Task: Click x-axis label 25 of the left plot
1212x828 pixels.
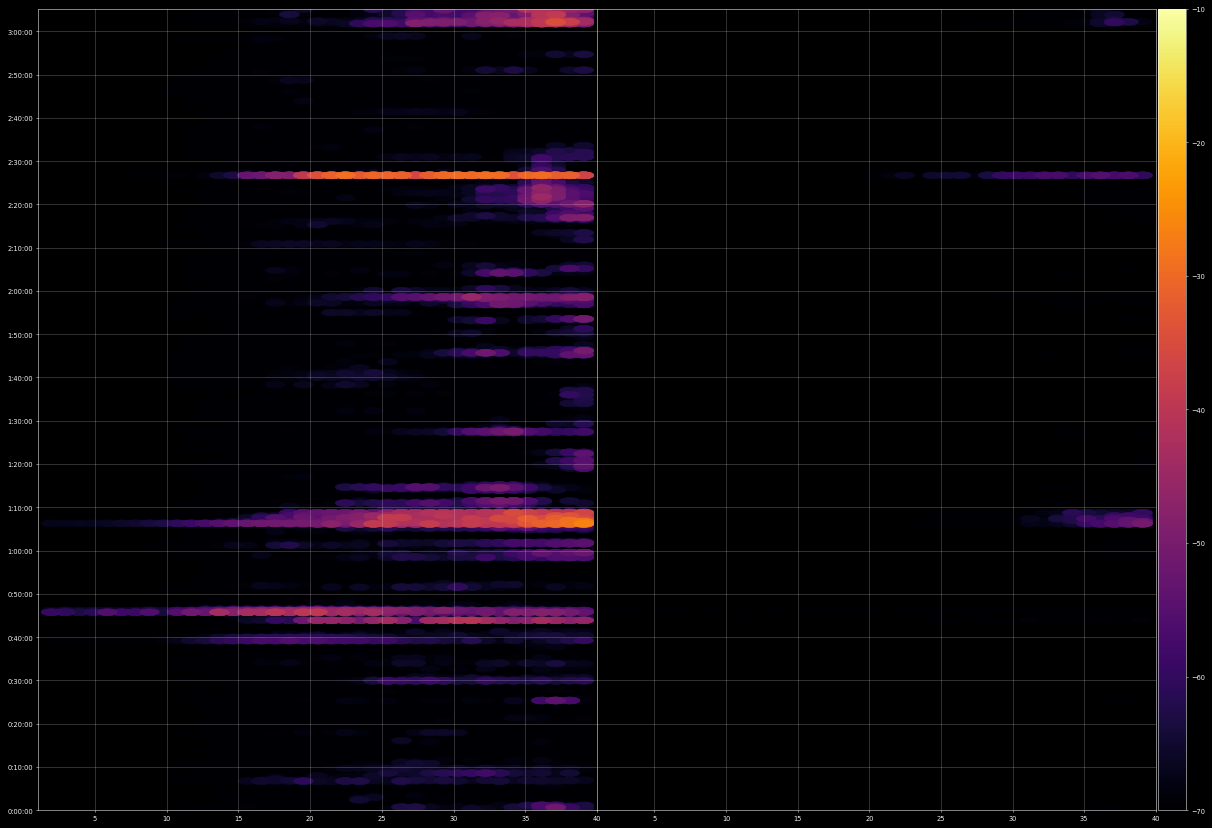Action: pos(382,819)
